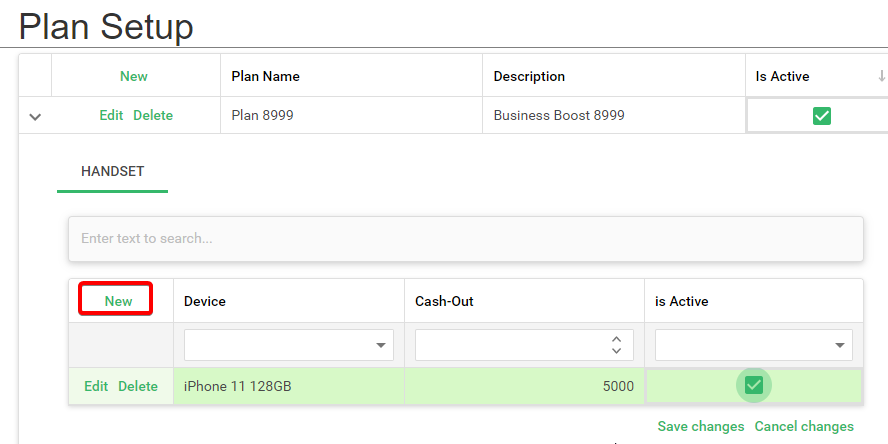Click Cancel changes
Viewport: 888px width, 444px height.
[x=804, y=426]
